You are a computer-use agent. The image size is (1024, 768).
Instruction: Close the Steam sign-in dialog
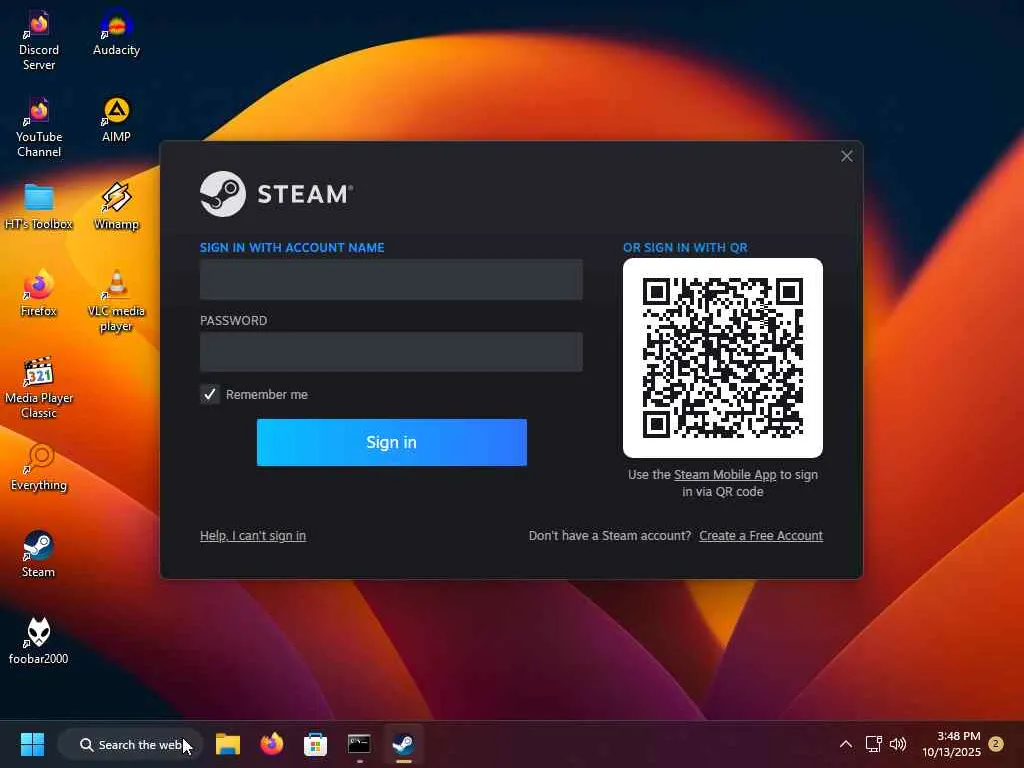846,156
